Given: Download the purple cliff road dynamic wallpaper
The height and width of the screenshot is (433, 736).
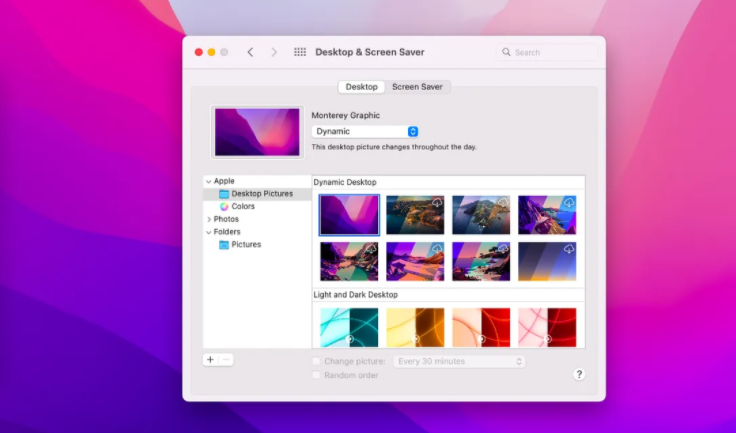Looking at the screenshot, I should [x=569, y=202].
